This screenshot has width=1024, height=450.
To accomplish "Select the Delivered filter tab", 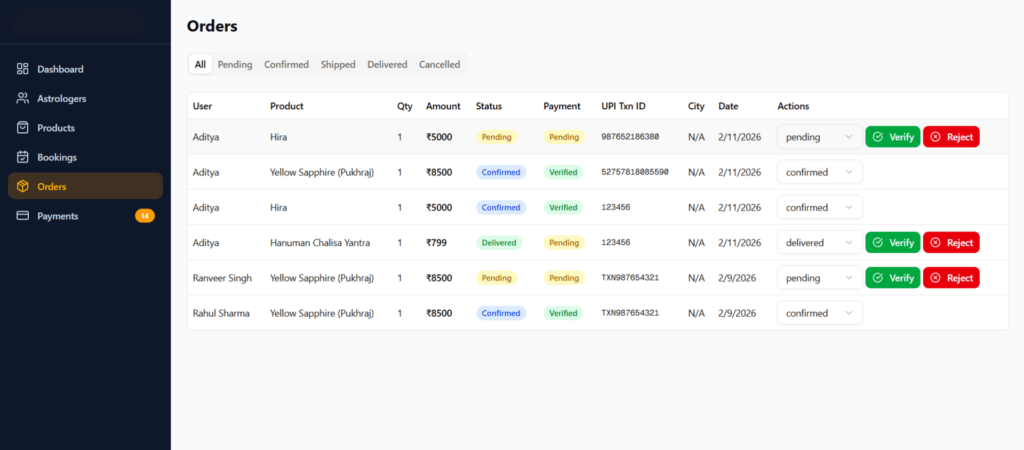I will click(387, 64).
